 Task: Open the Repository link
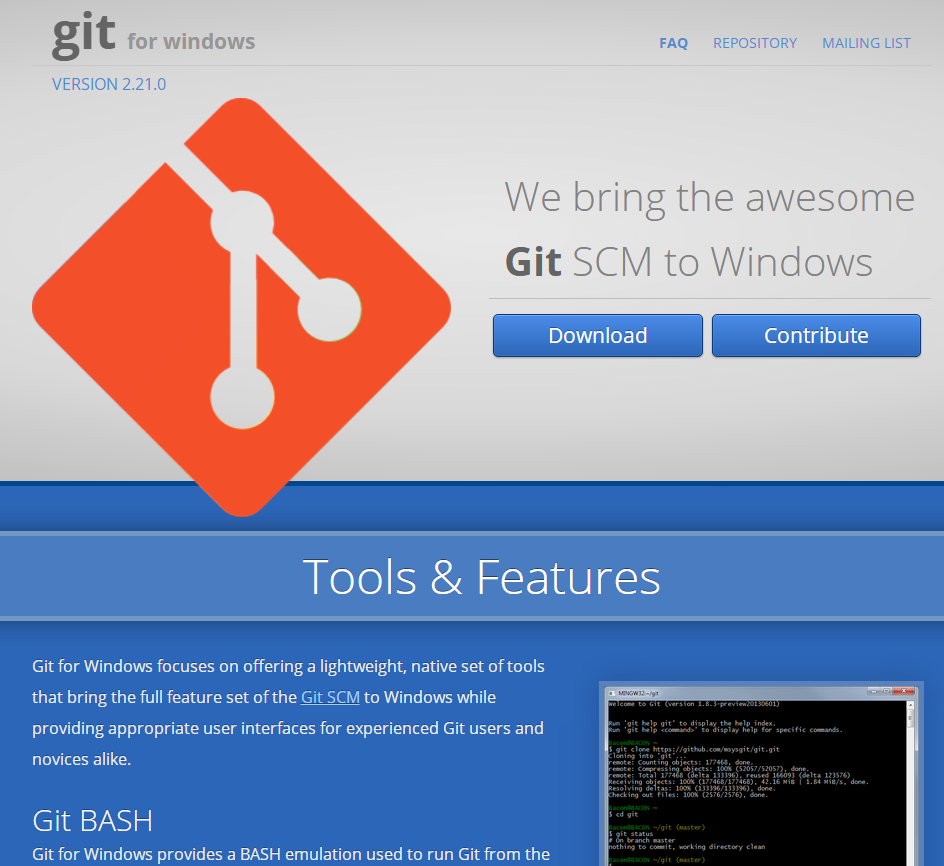[x=755, y=43]
